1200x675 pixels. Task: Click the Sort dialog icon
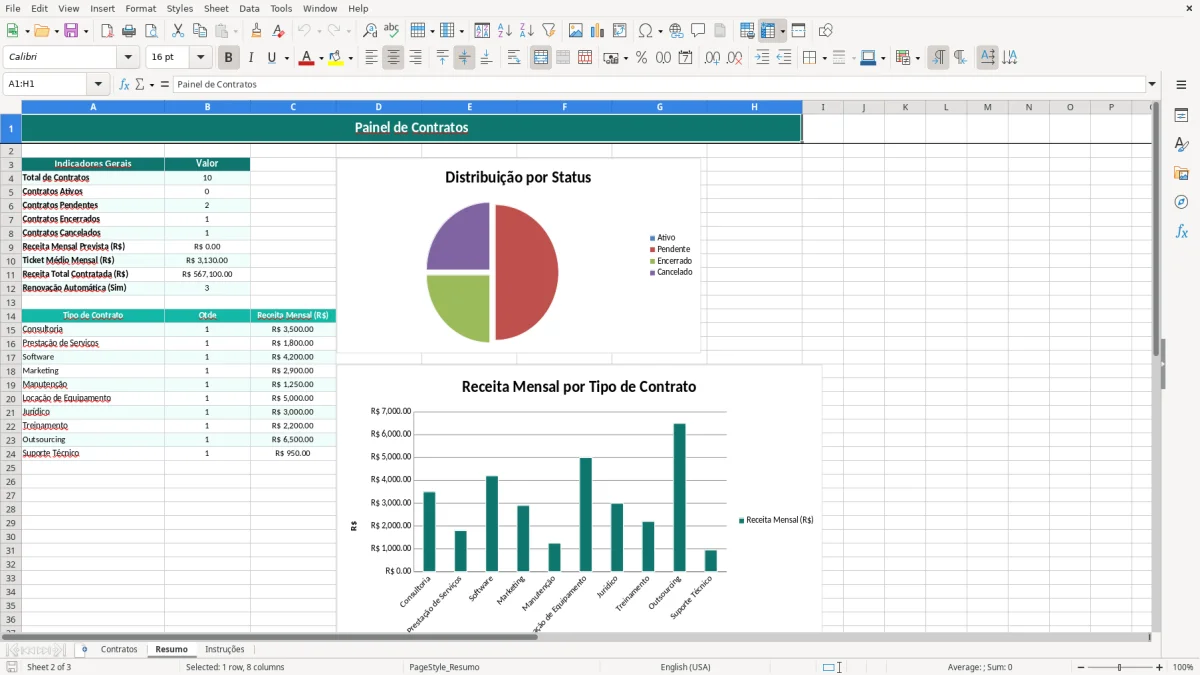coord(482,31)
